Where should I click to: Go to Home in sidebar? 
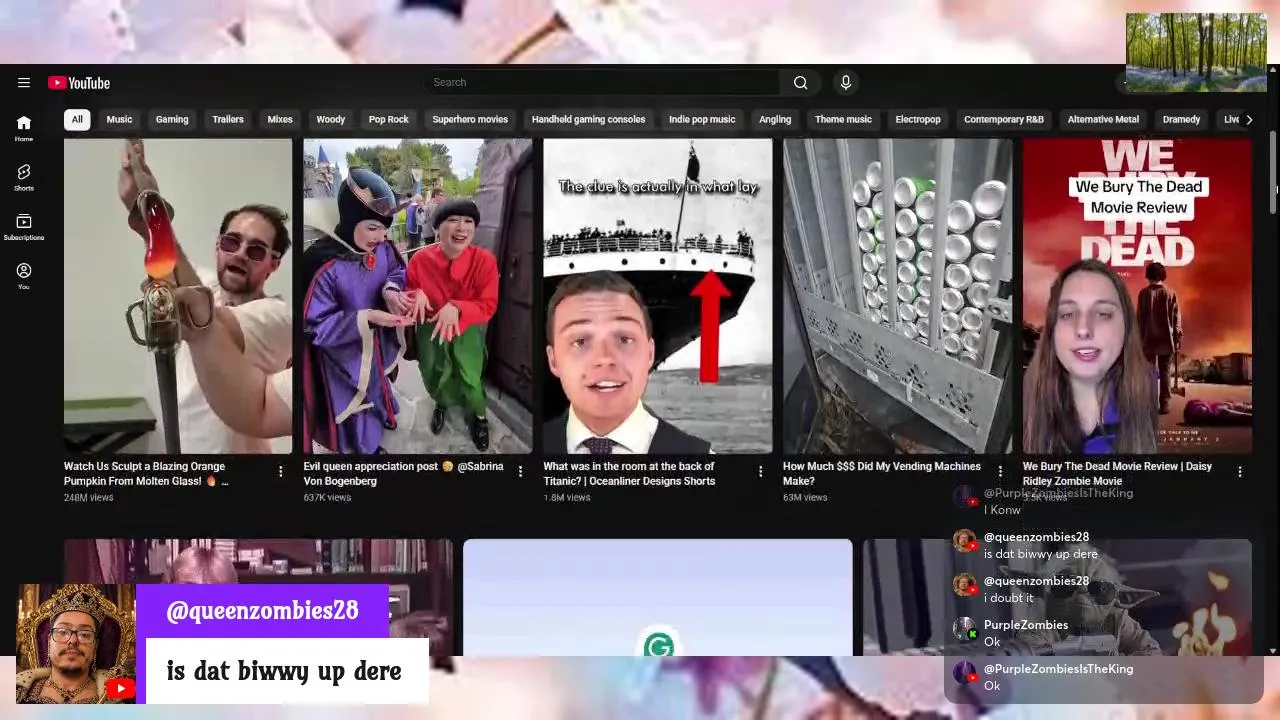click(24, 127)
